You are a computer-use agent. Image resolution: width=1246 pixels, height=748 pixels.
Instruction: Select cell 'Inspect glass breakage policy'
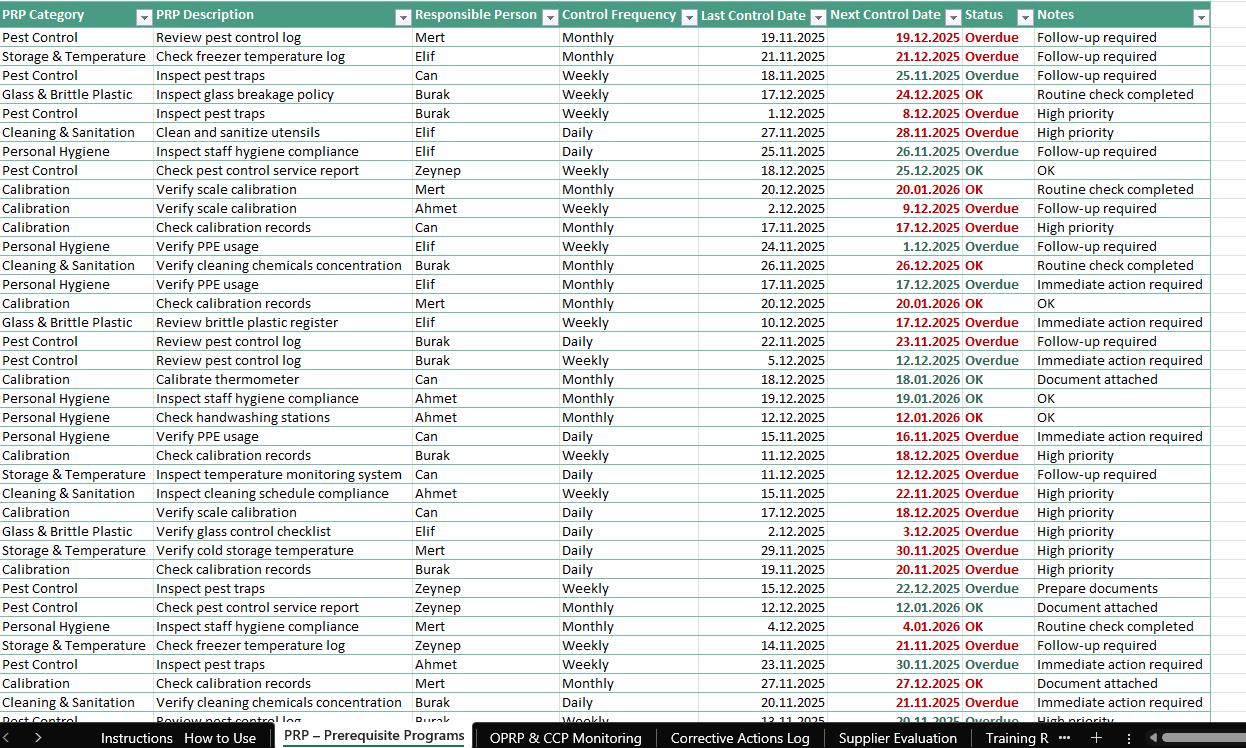283,94
